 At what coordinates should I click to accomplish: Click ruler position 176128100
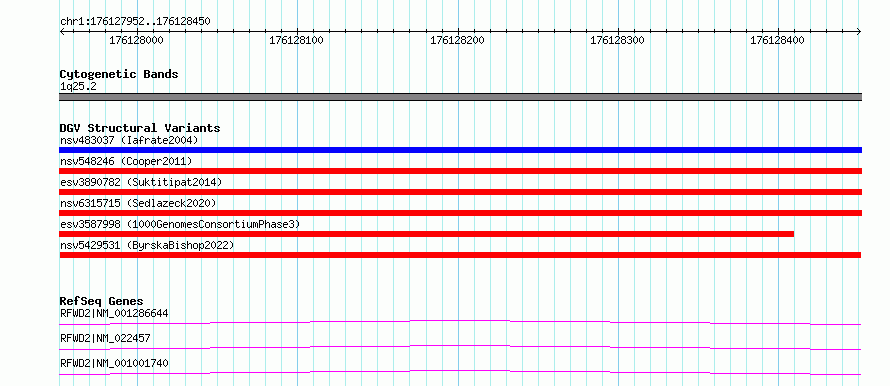[x=296, y=40]
